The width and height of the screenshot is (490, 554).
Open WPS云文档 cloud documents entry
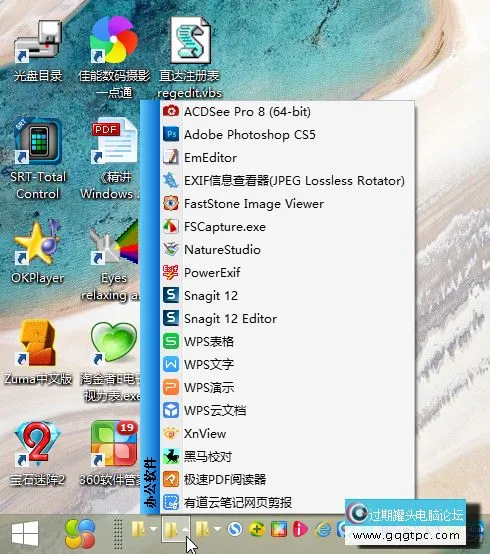tap(287, 411)
